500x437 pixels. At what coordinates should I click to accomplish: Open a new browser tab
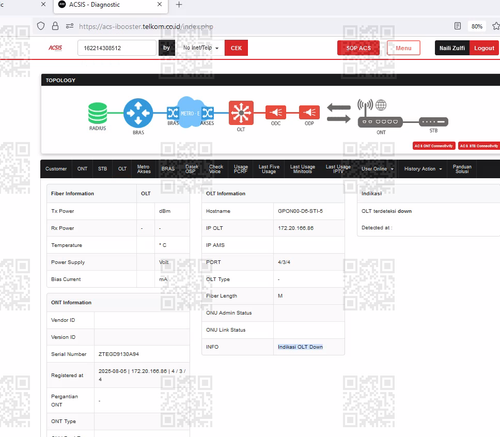(x=179, y=4)
